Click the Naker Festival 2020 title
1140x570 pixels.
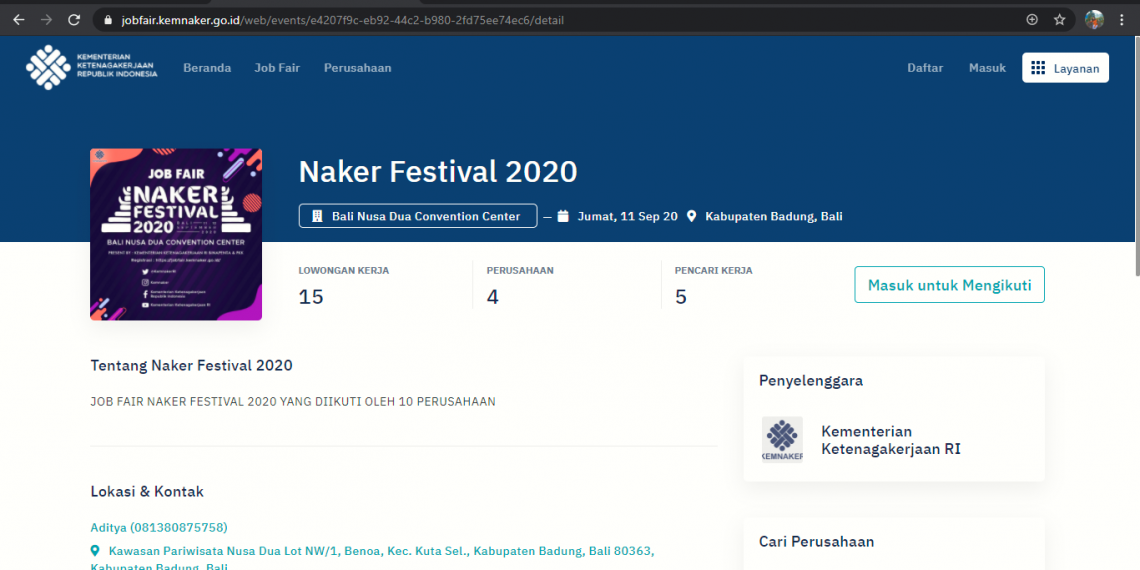(x=438, y=172)
